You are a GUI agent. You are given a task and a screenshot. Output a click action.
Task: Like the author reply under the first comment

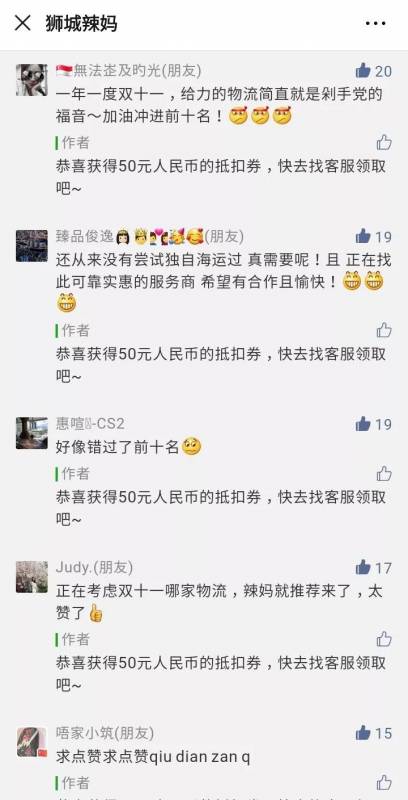(384, 142)
